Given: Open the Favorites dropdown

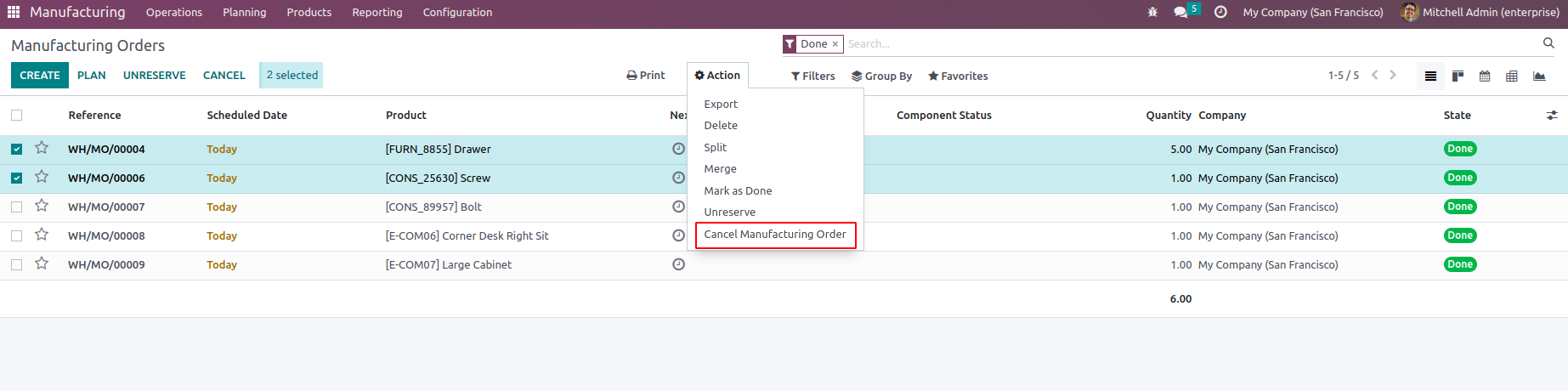Looking at the screenshot, I should (958, 76).
